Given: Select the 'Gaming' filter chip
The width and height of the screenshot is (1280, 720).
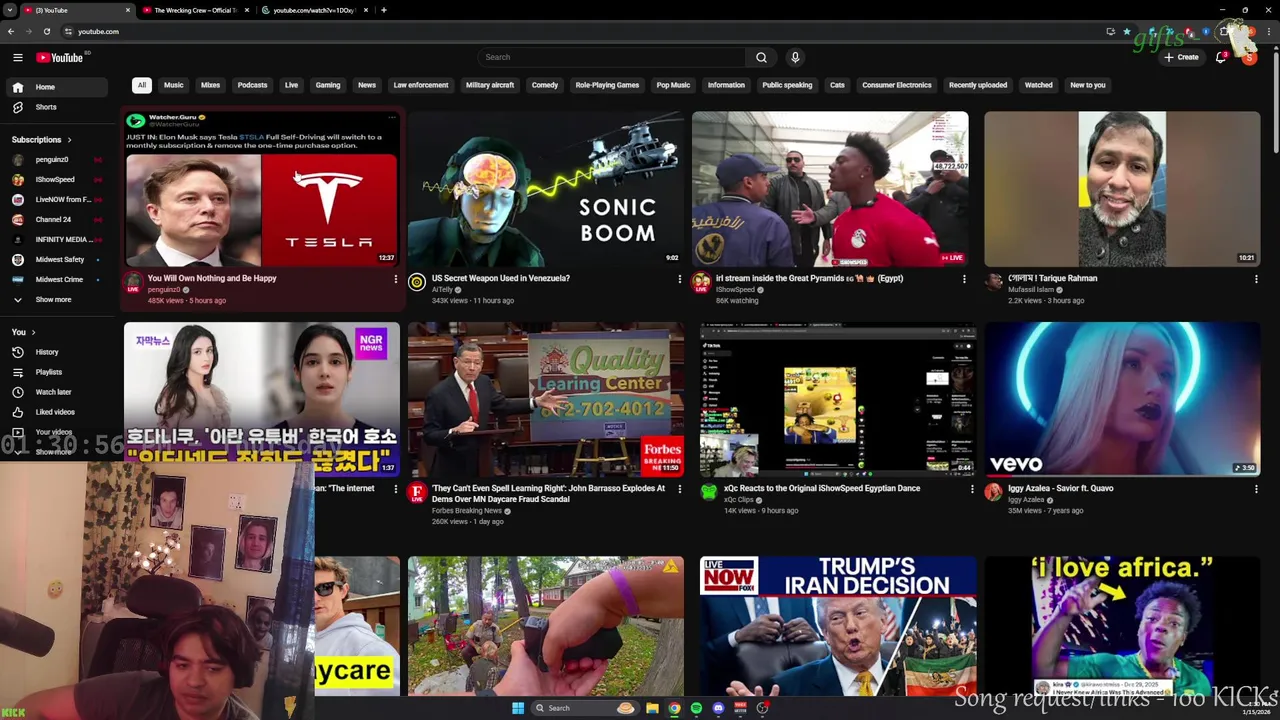Looking at the screenshot, I should tap(328, 85).
